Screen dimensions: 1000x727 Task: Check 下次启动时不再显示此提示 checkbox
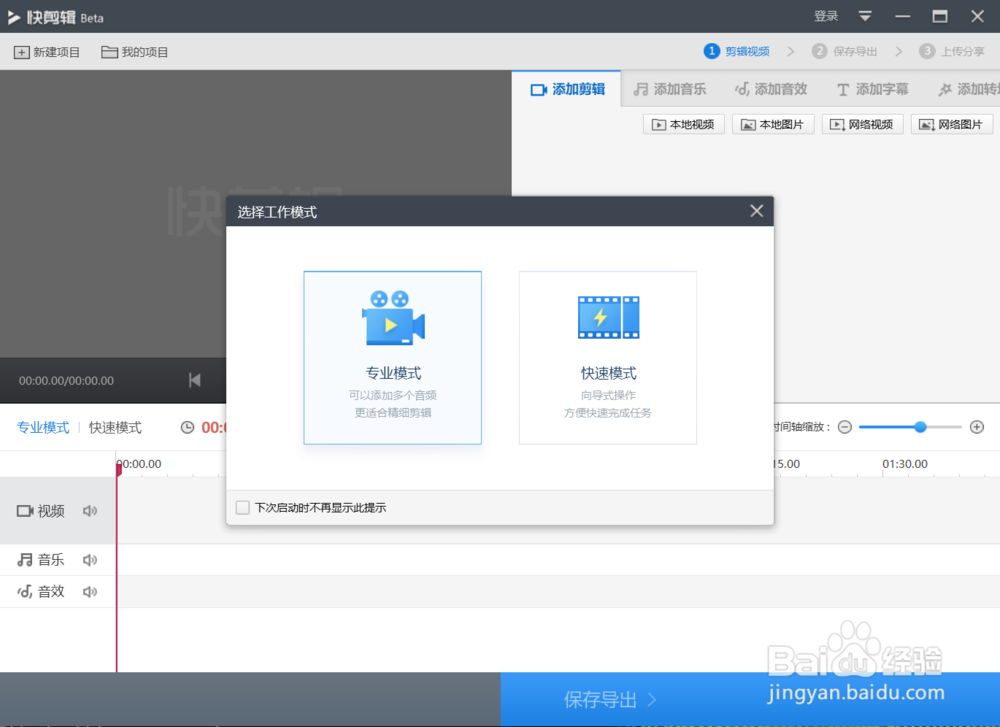(242, 507)
